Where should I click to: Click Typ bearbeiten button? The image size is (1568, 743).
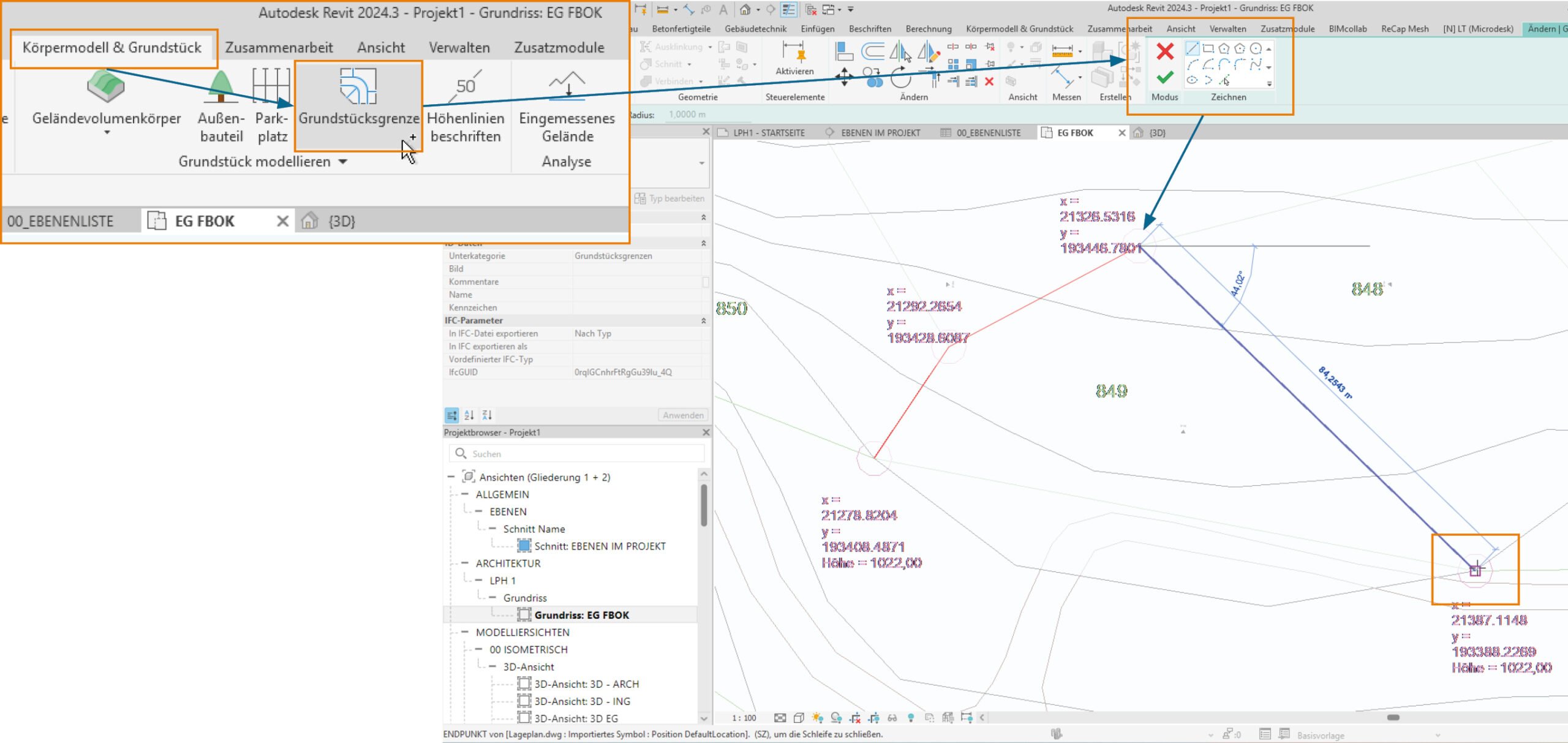pos(669,198)
